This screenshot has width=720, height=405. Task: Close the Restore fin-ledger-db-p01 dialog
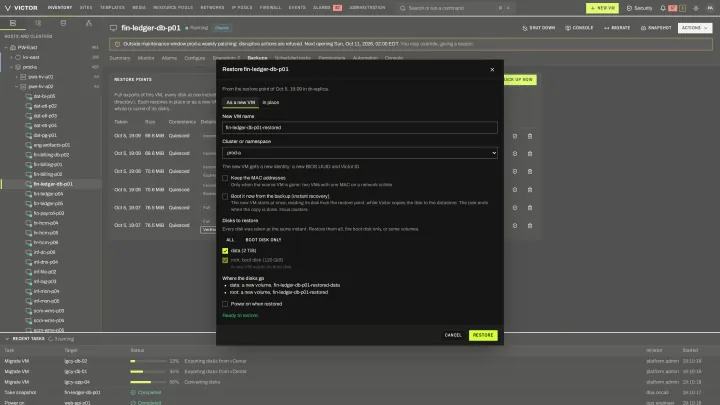coord(492,69)
